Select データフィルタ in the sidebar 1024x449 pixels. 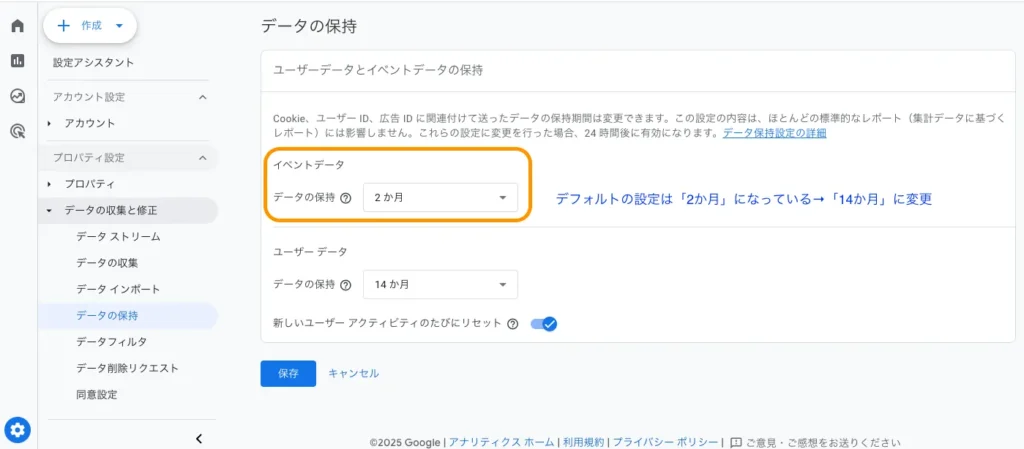(111, 342)
